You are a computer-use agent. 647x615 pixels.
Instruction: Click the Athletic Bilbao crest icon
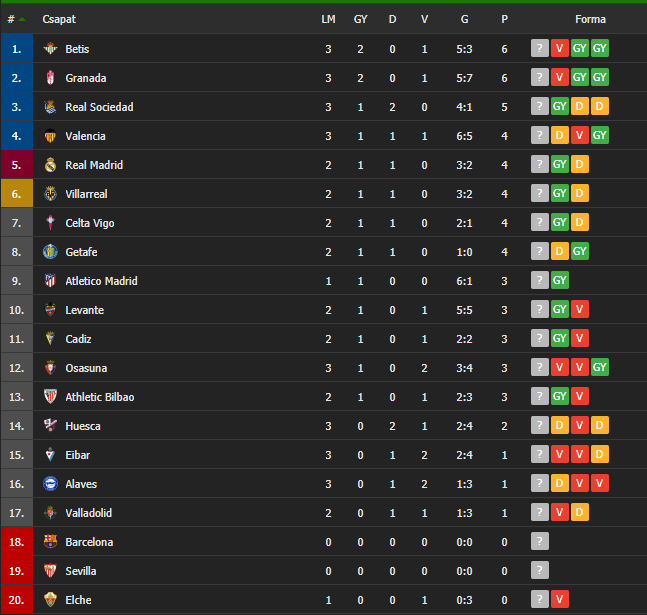pyautogui.click(x=50, y=397)
